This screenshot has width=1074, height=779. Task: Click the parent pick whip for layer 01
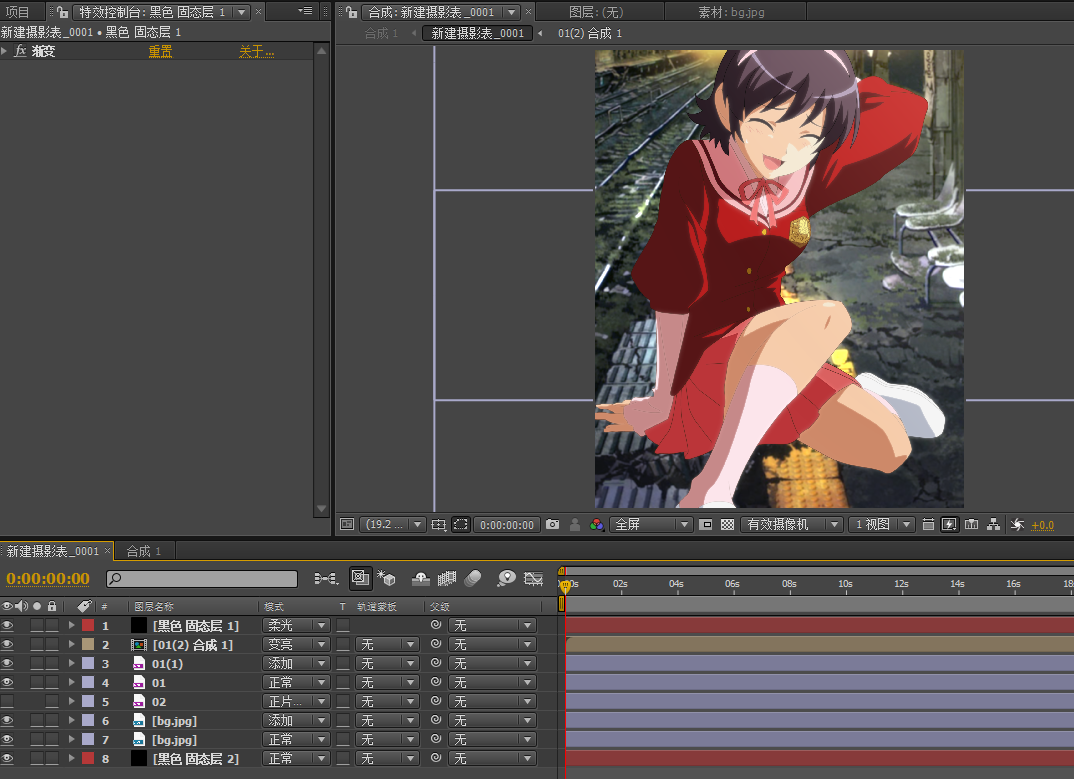(x=436, y=683)
